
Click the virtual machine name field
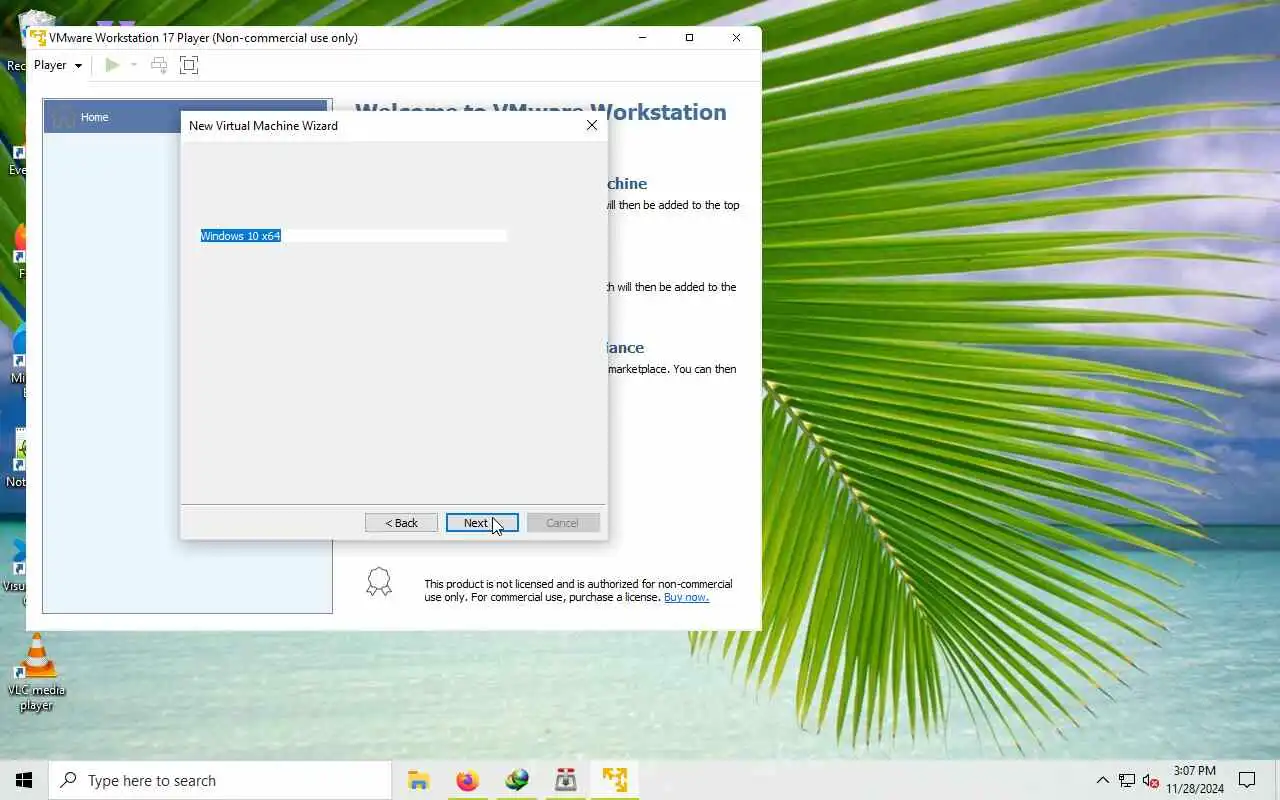pyautogui.click(x=353, y=236)
